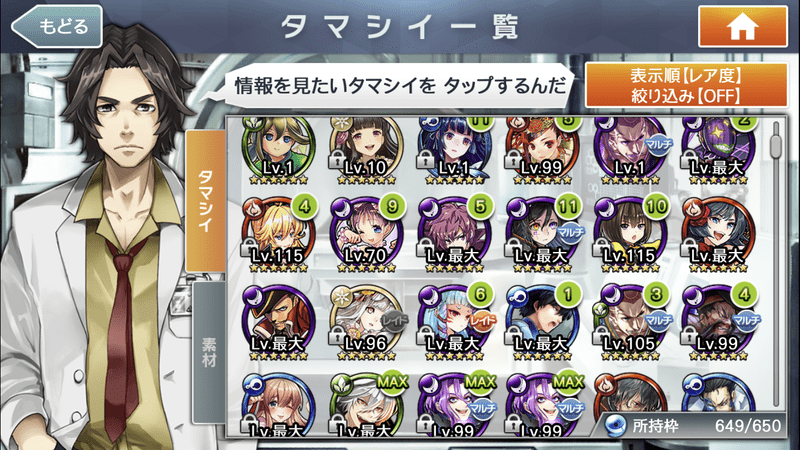Select the blonde Lv.115 character with badge 4
Image resolution: width=800 pixels, height=450 pixels.
[279, 234]
